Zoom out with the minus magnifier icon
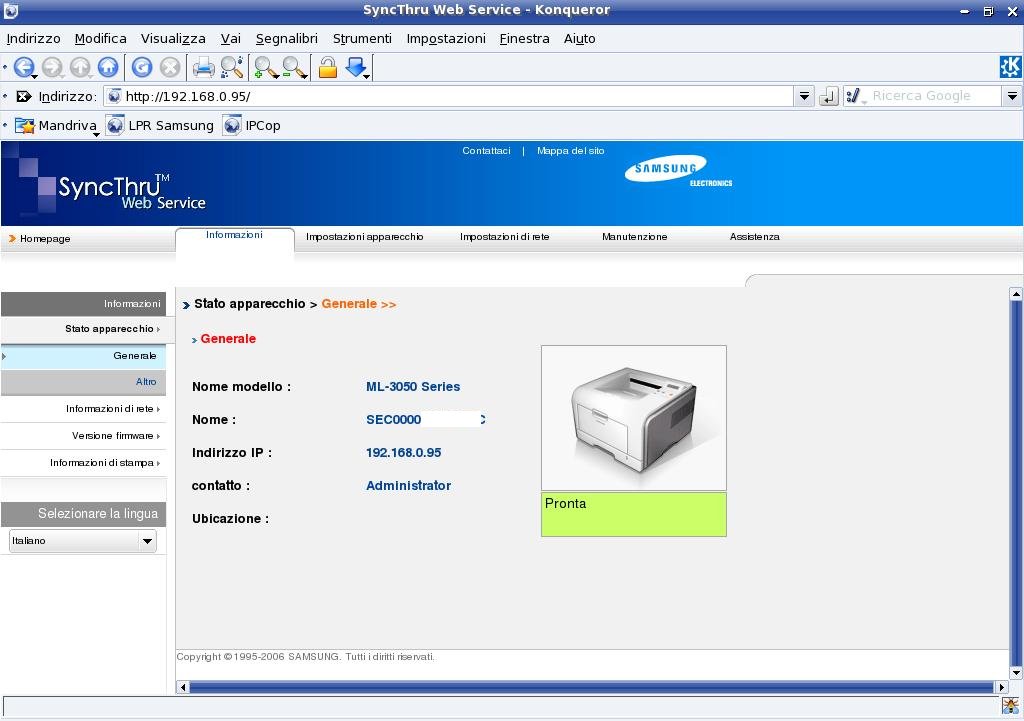Image resolution: width=1024 pixels, height=721 pixels. click(x=294, y=68)
